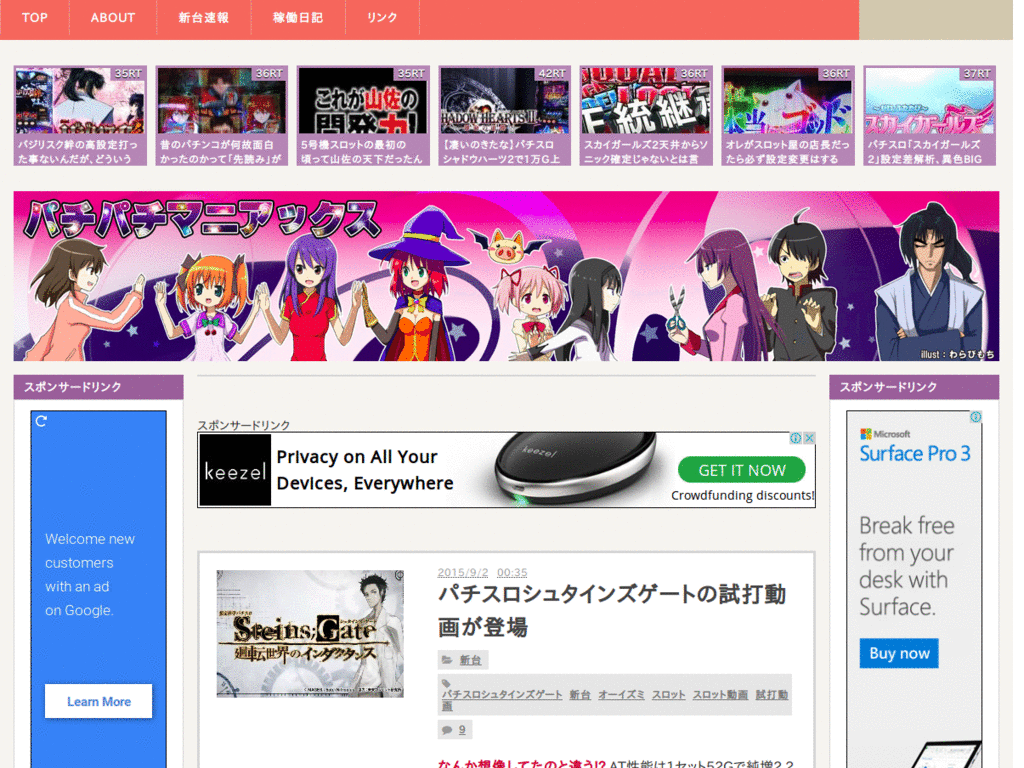
Task: Click the folder category icon beside 新台
Action: click(x=447, y=660)
